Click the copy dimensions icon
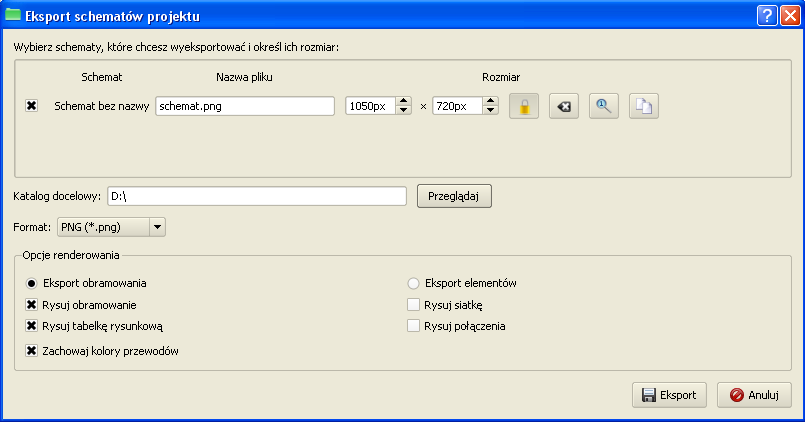The width and height of the screenshot is (805, 422). pyautogui.click(x=644, y=106)
